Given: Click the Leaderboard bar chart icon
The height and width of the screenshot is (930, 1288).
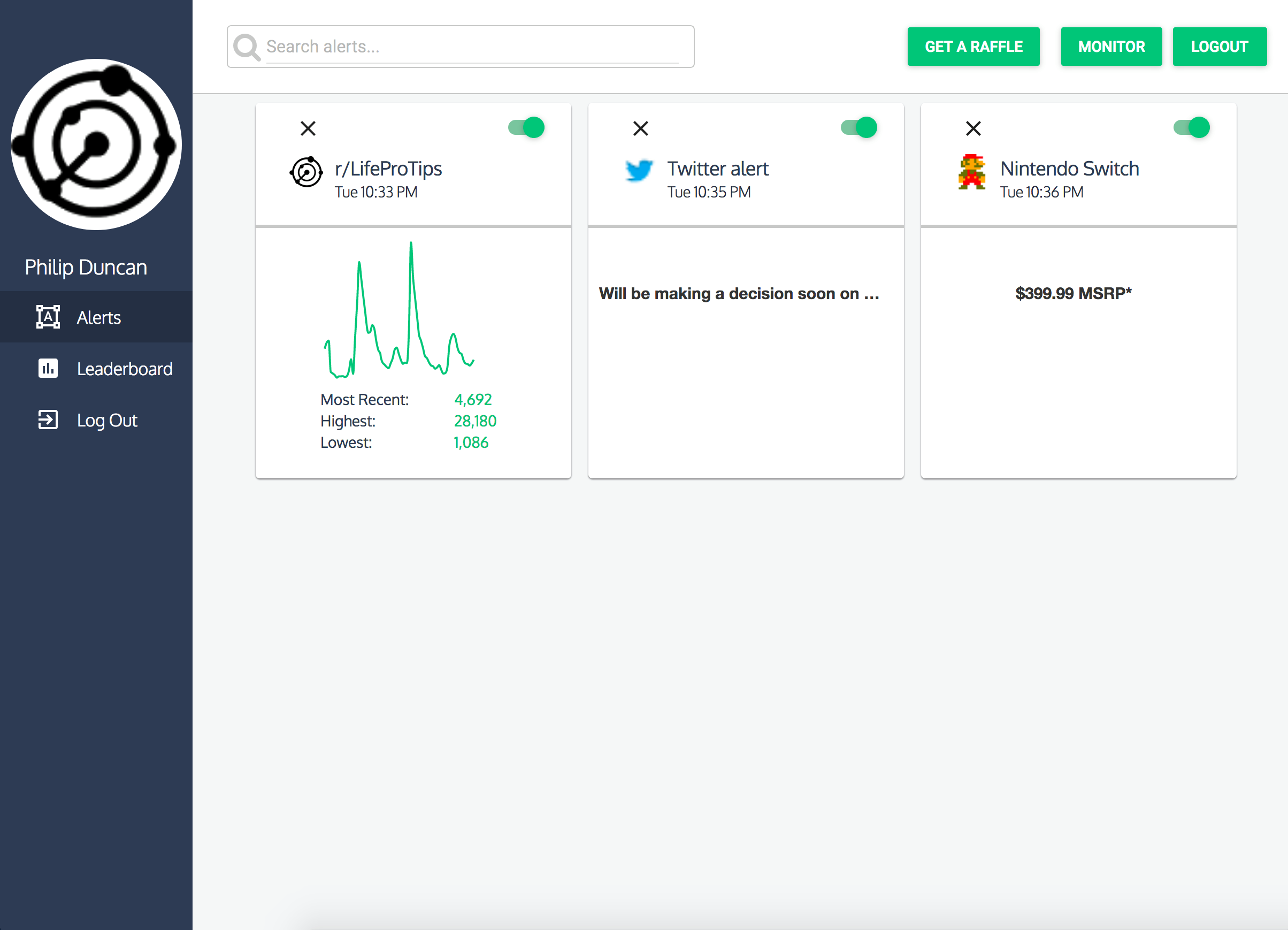Looking at the screenshot, I should point(48,368).
